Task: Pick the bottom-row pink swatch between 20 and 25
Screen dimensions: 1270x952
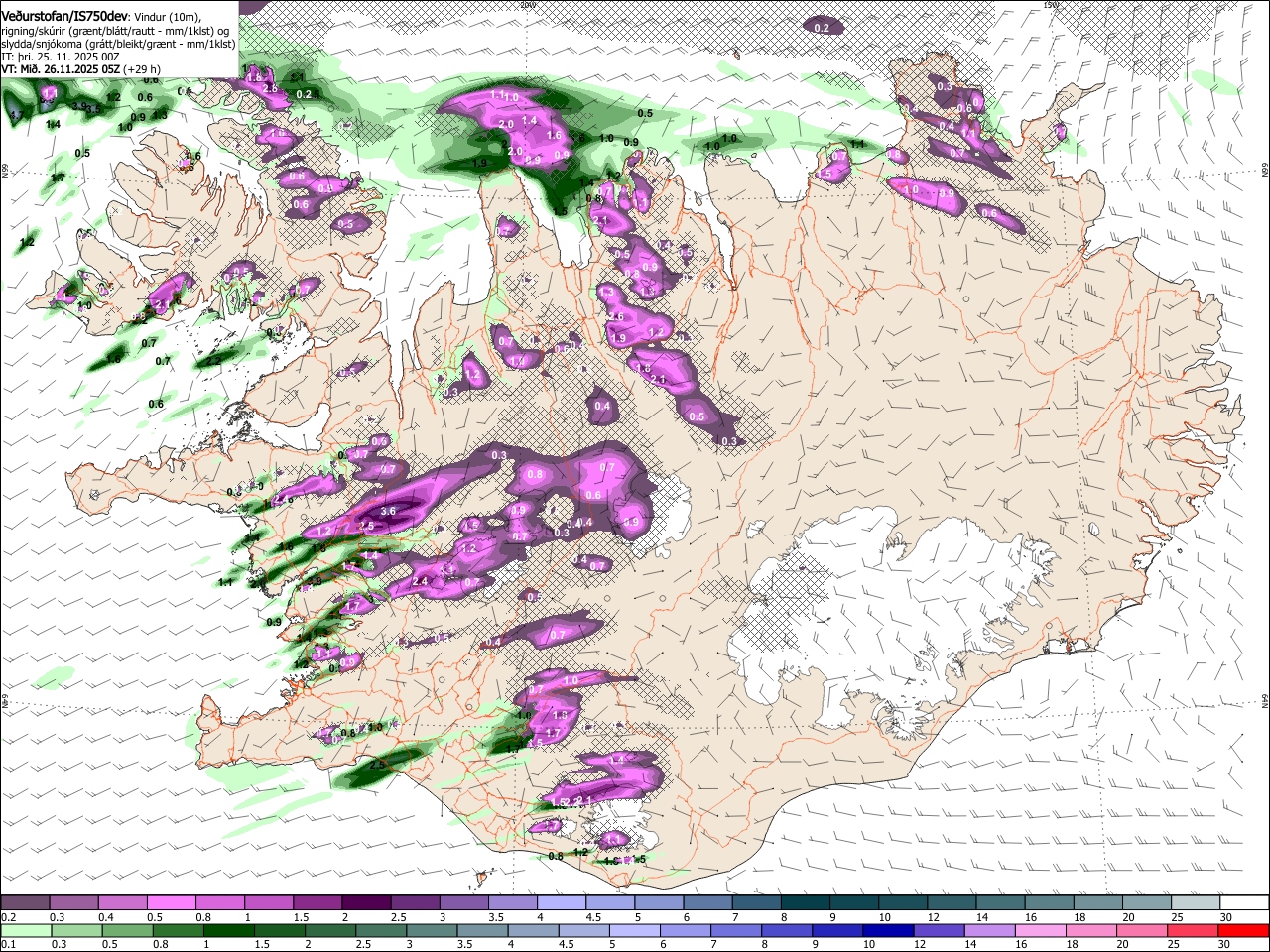Action: click(x=1142, y=930)
